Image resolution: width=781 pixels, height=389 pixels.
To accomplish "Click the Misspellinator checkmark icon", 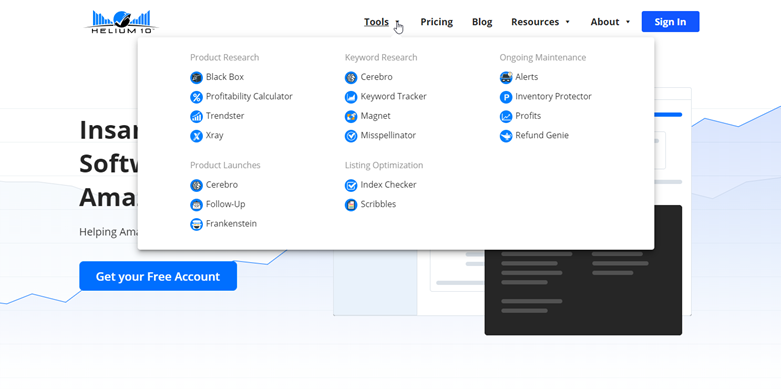I will 351,136.
